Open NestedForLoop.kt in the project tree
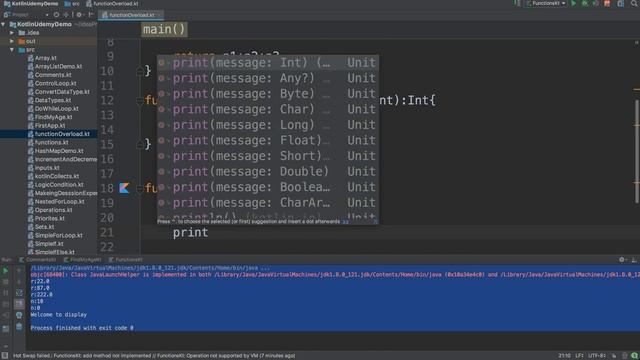This screenshot has height=360, width=640. [x=59, y=202]
